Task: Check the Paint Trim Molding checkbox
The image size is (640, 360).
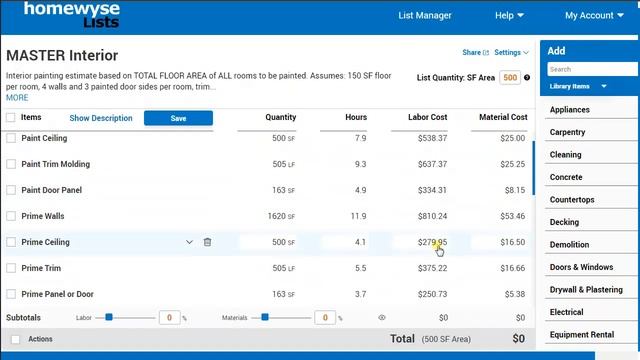Action: pos(11,164)
